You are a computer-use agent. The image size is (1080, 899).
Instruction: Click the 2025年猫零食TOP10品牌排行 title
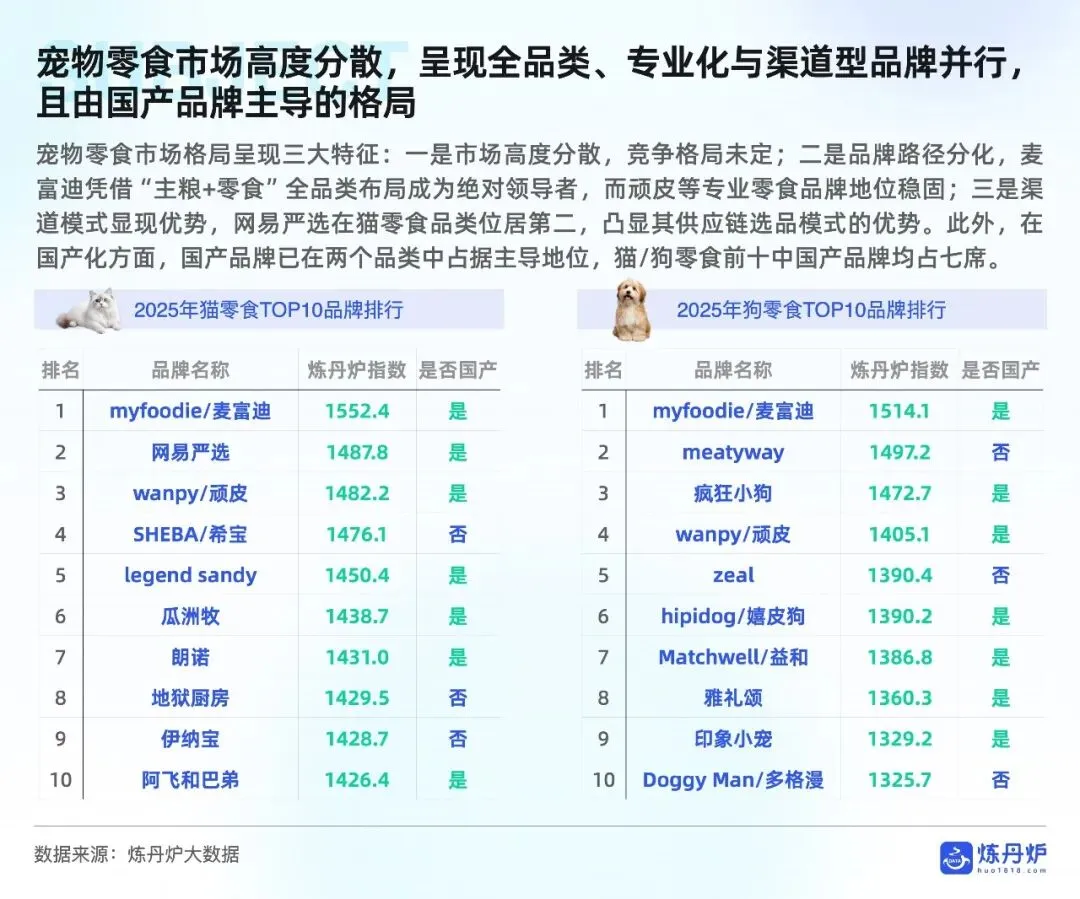point(269,310)
